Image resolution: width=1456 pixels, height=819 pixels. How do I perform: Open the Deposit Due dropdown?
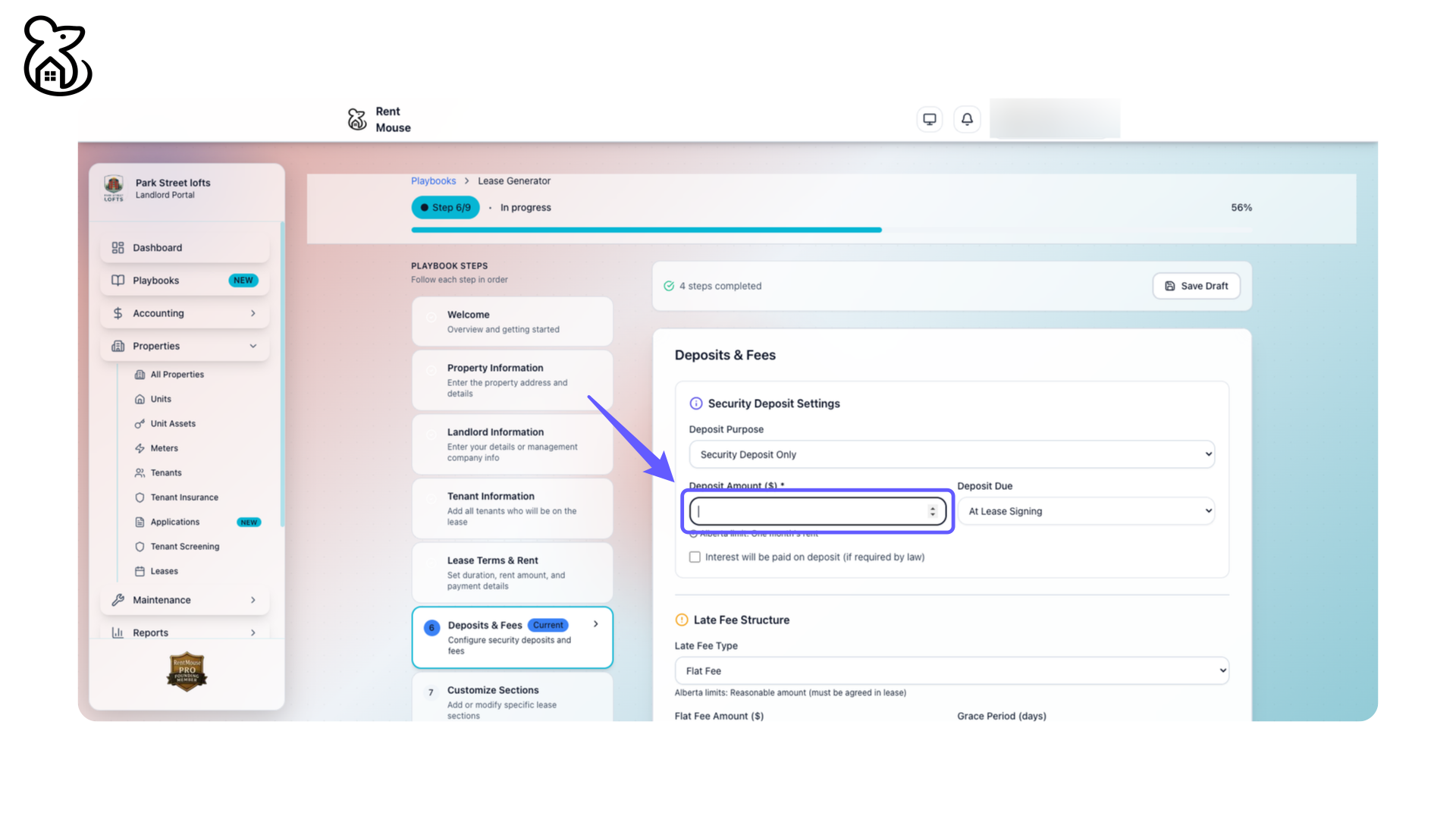click(1086, 511)
